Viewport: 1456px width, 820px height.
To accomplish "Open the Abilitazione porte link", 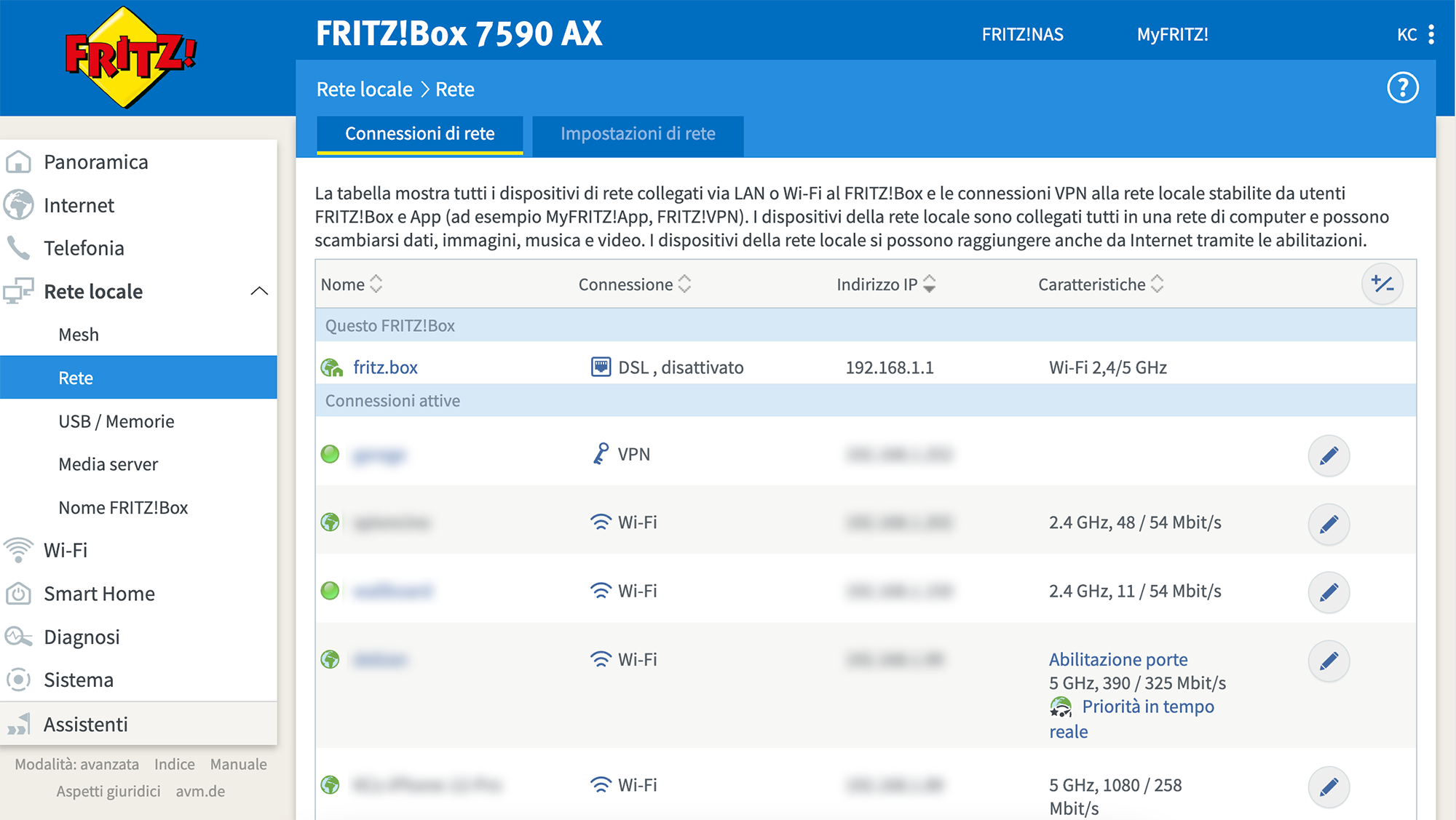I will [1118, 659].
